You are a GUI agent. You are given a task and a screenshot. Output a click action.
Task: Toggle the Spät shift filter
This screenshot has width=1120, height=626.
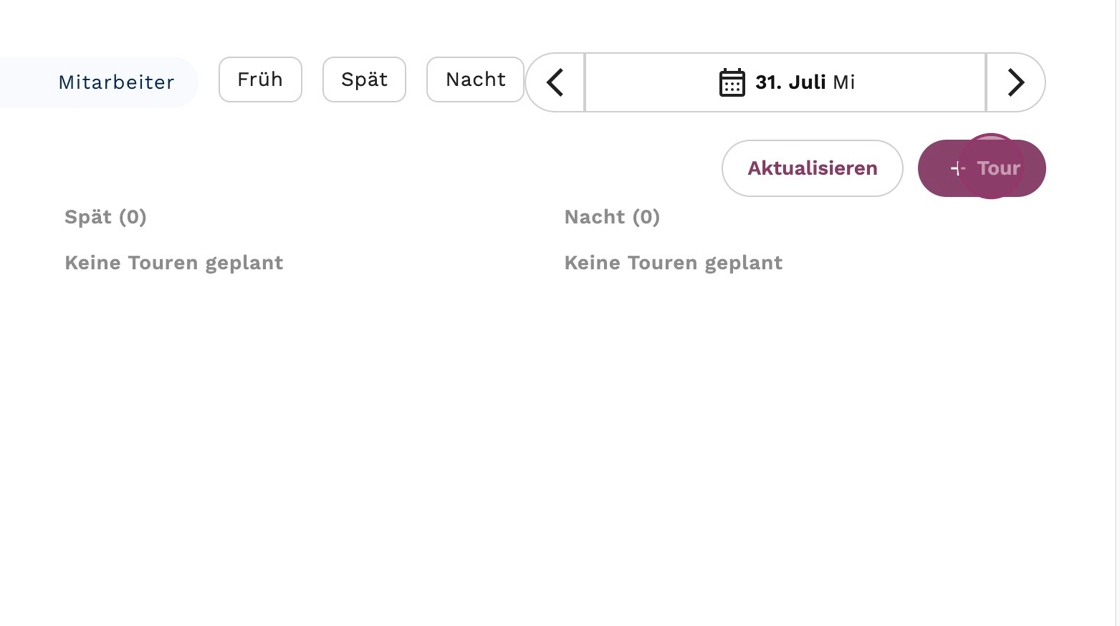364,80
